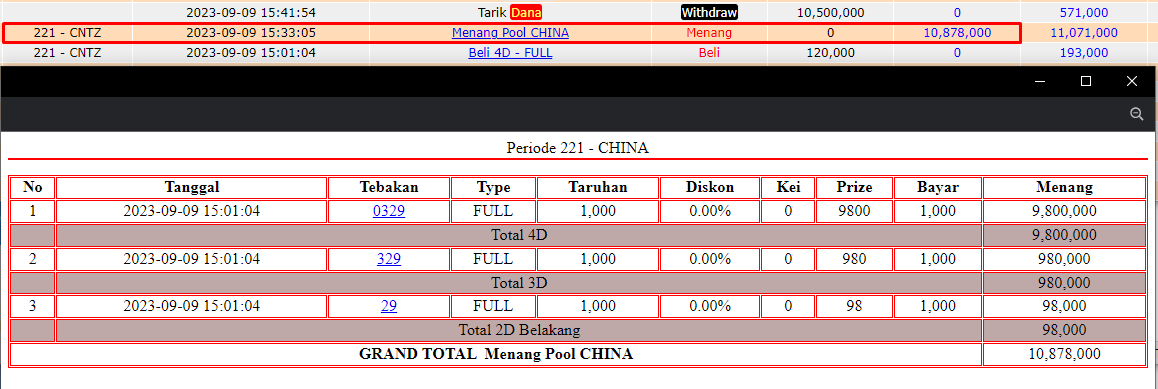Click the Type column header
1158x389 pixels.
[x=493, y=187]
